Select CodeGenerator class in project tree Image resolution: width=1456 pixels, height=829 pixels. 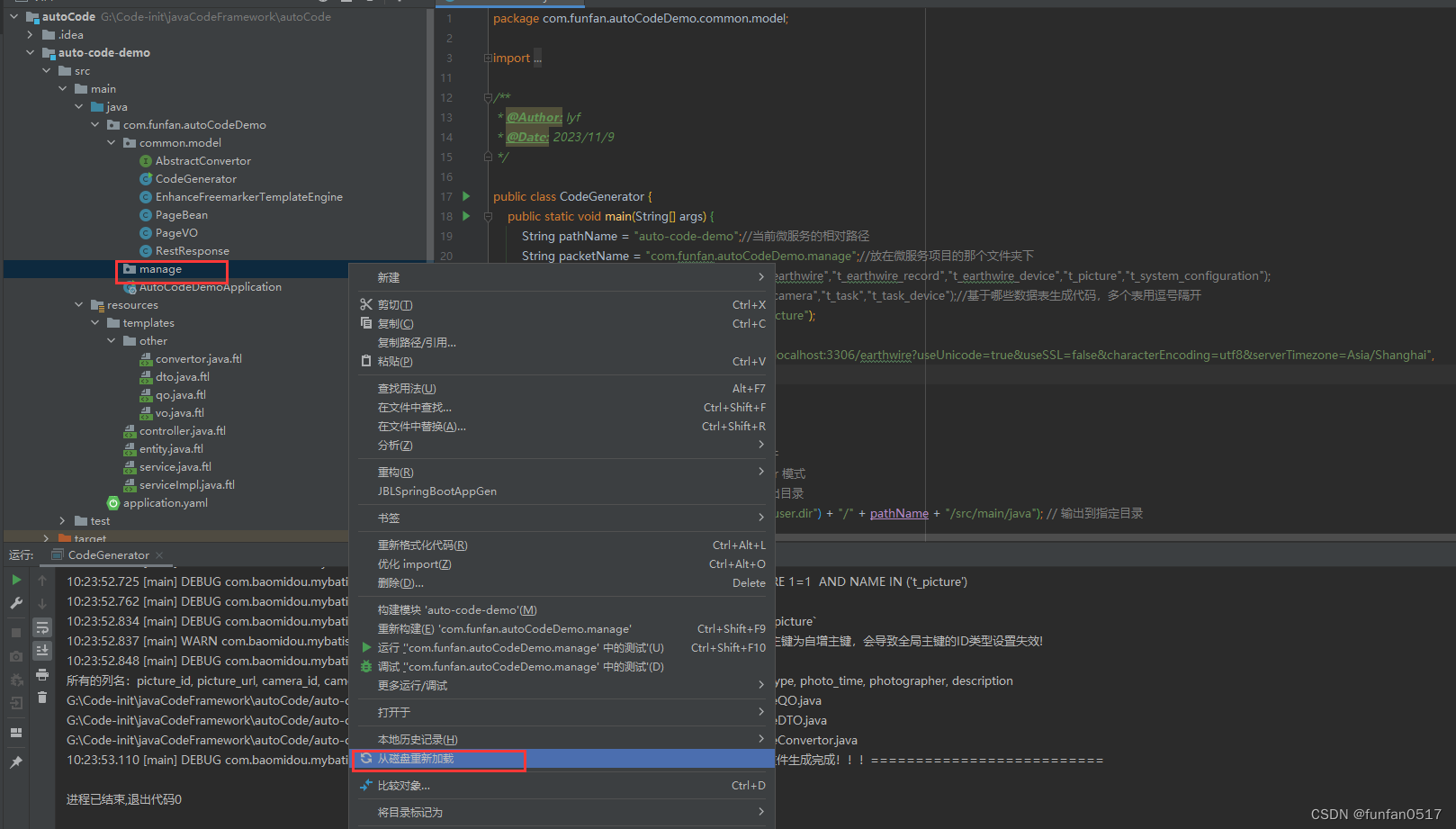(195, 179)
